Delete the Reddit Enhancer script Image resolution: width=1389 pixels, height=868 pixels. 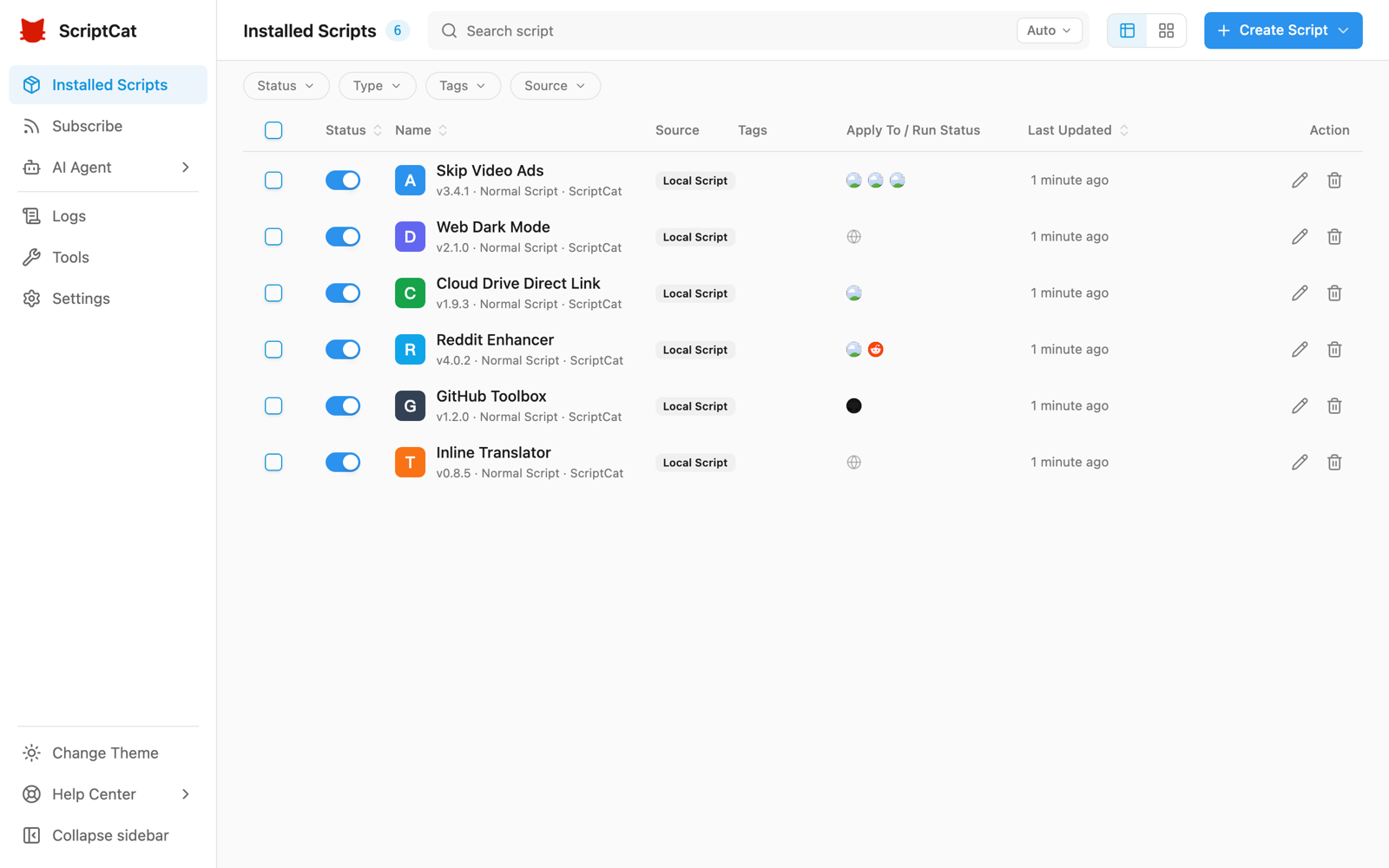(1334, 350)
